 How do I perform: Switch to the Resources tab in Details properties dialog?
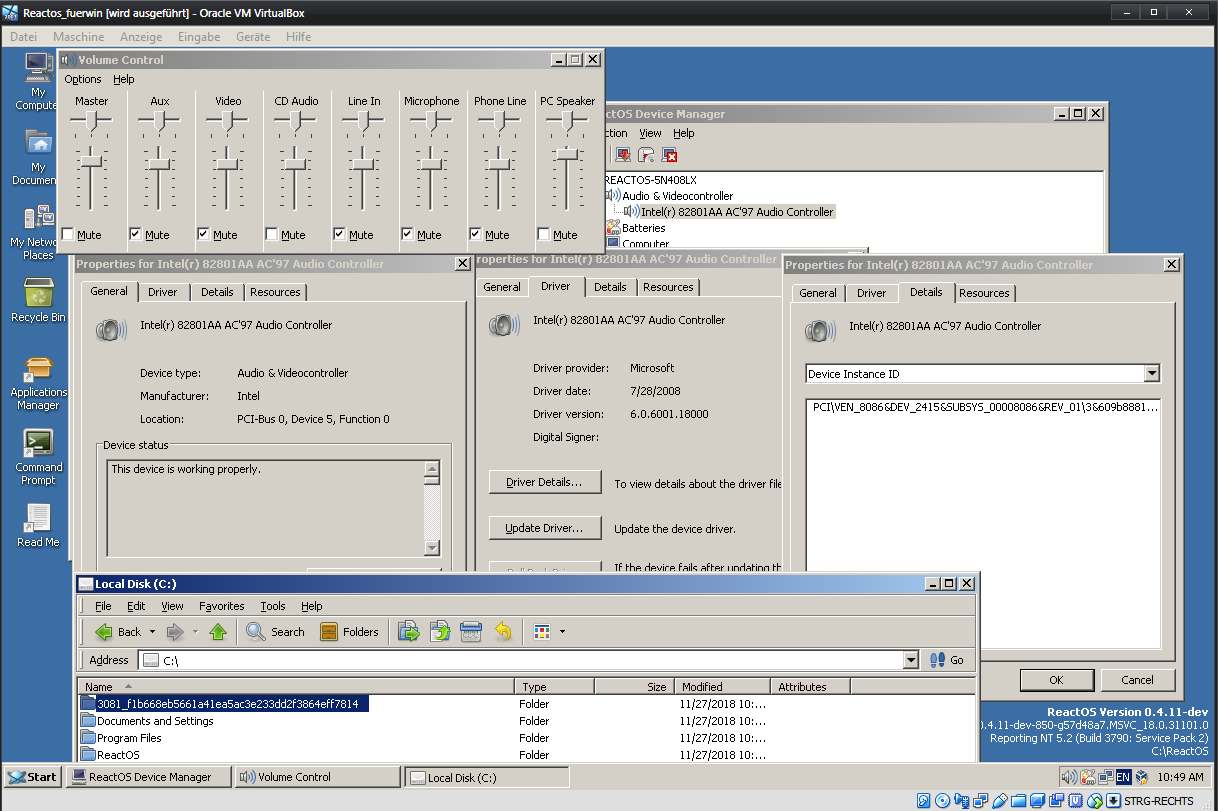[984, 293]
